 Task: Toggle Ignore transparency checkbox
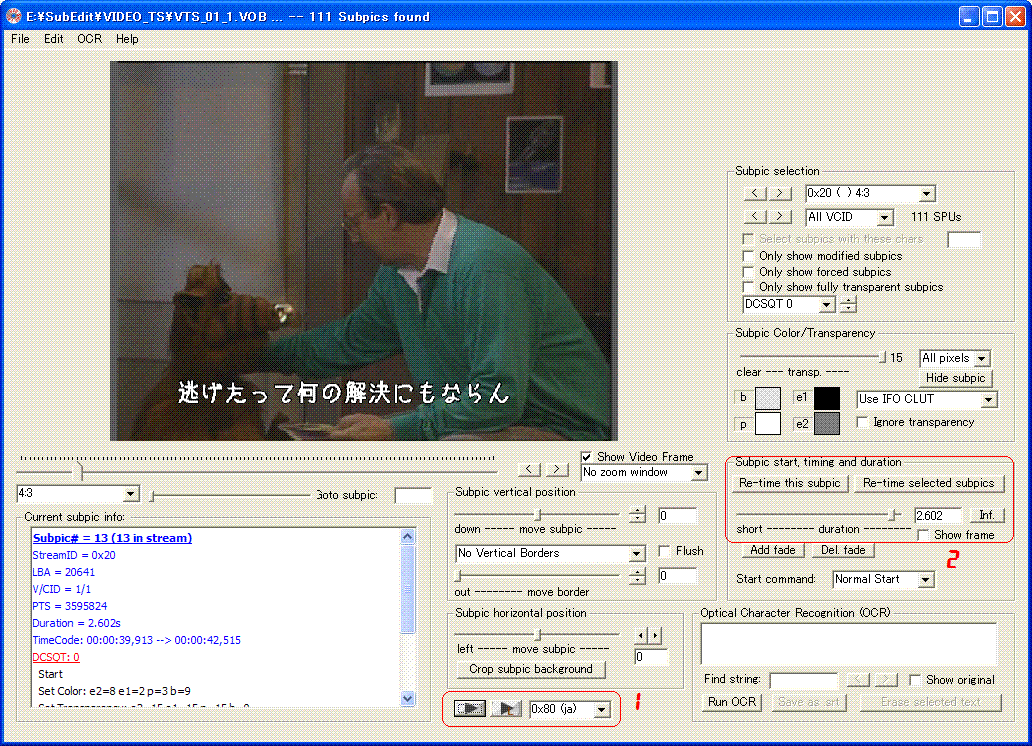click(x=862, y=422)
